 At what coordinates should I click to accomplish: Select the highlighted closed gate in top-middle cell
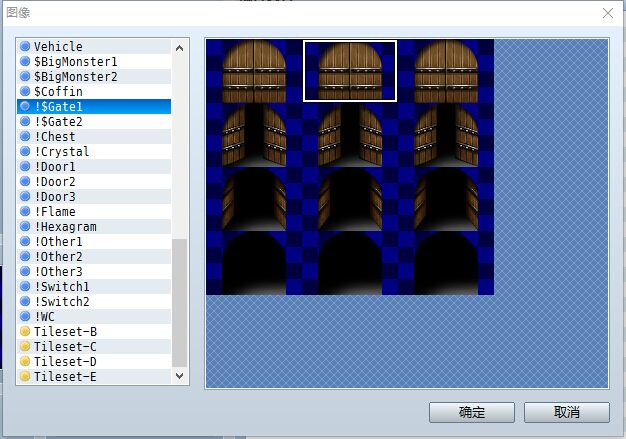[x=350, y=71]
